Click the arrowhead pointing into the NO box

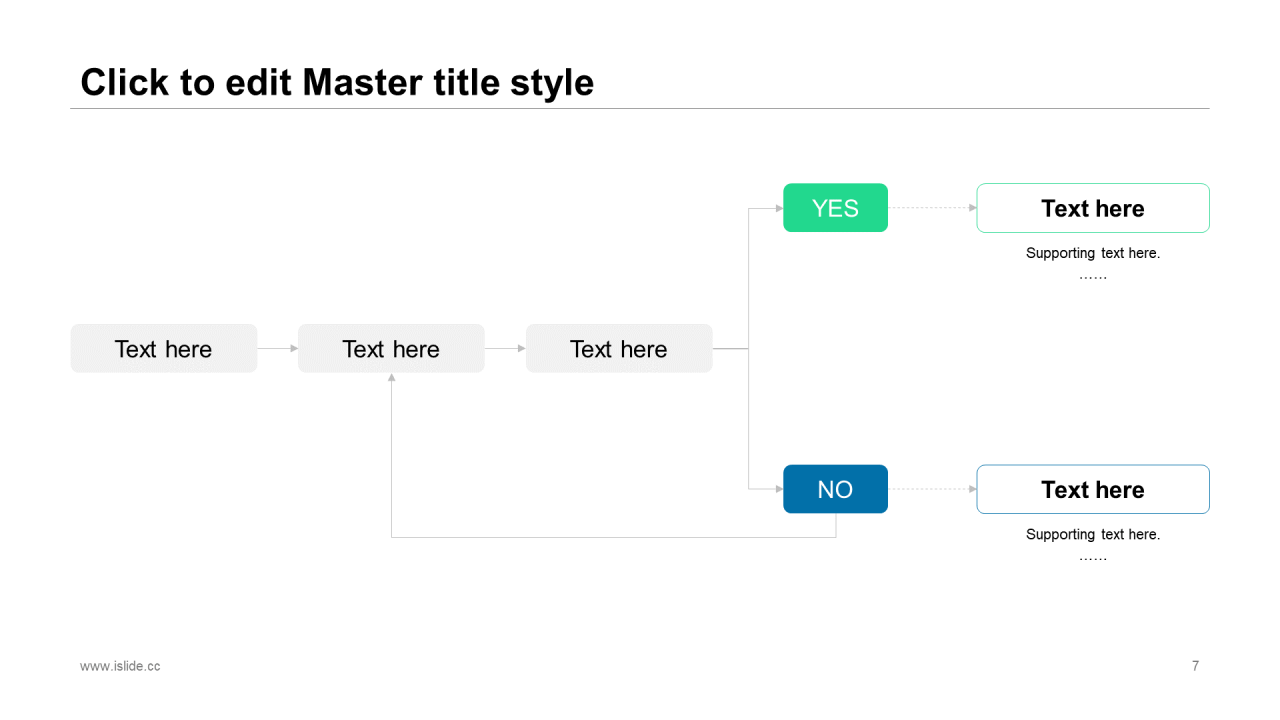pos(779,489)
